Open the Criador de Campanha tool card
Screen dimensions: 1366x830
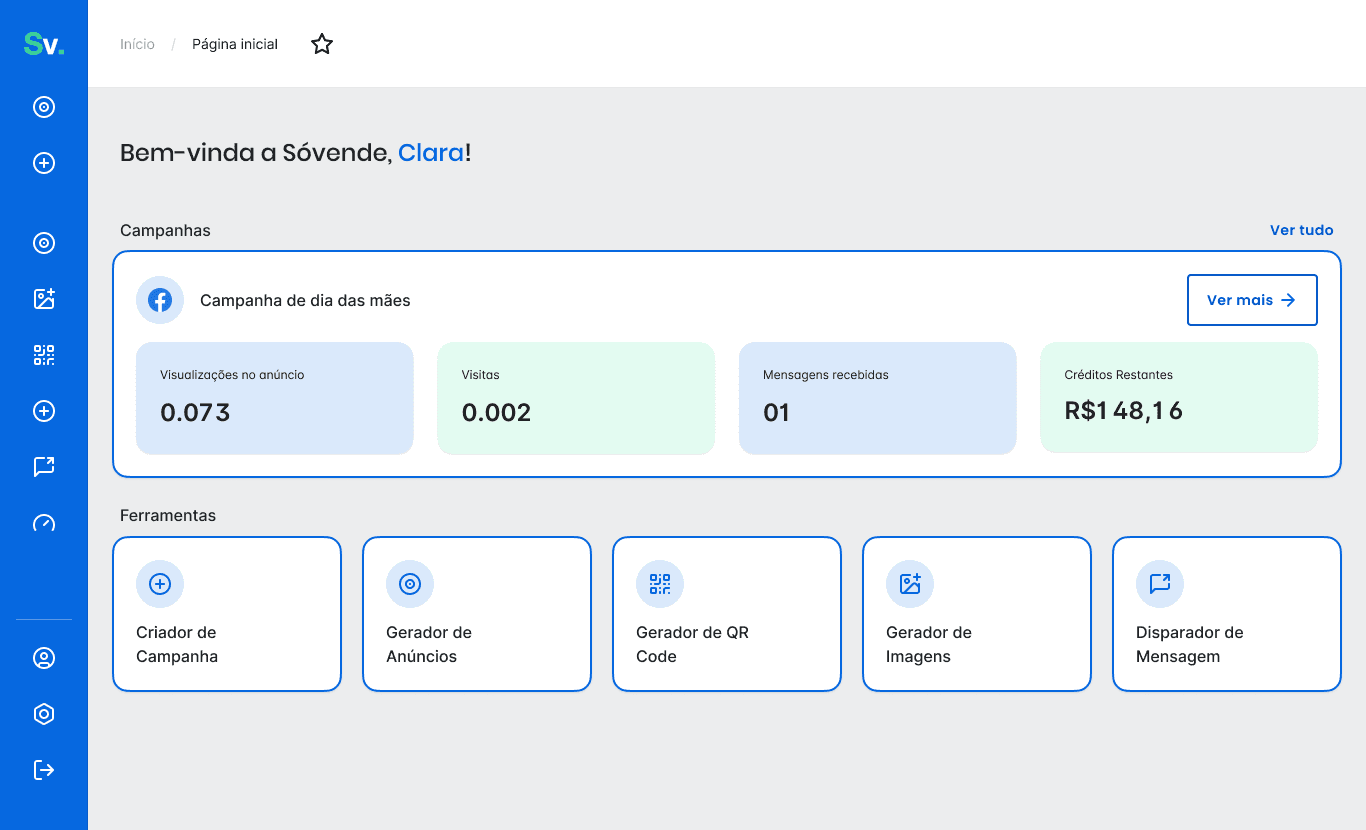227,614
